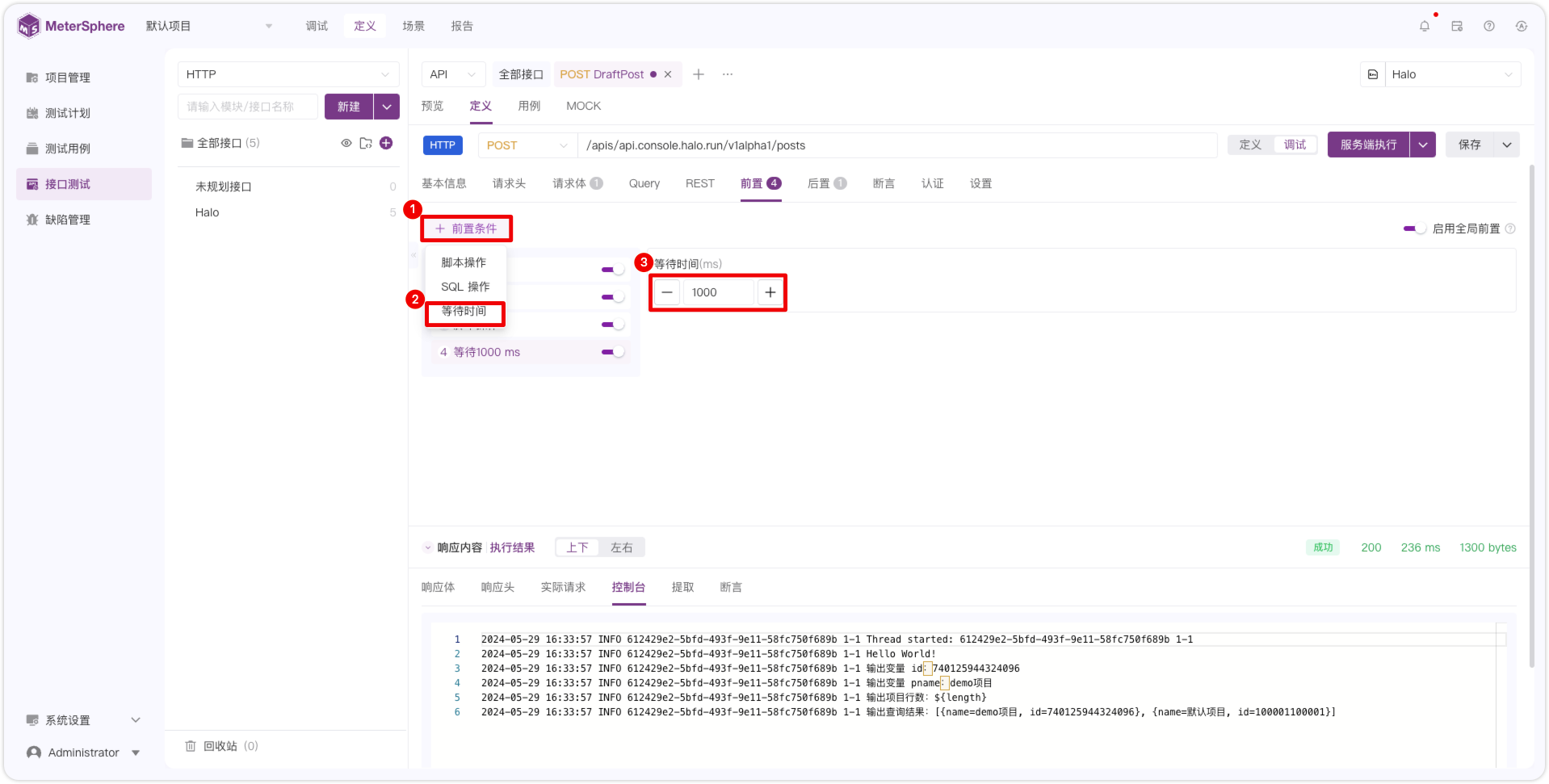Viewport: 1549px width, 784px height.
Task: Open the Halo environment dropdown
Action: [1453, 74]
